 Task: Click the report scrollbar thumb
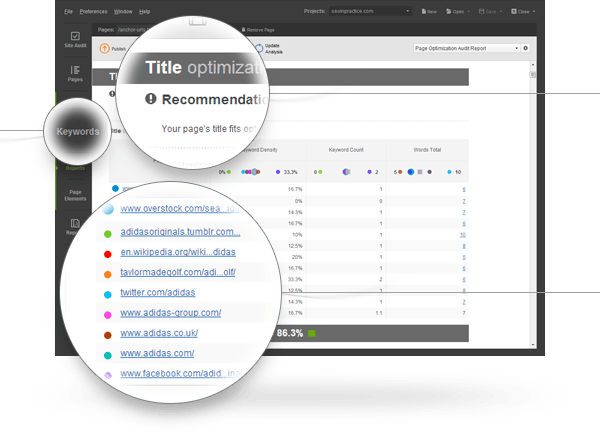[533, 75]
